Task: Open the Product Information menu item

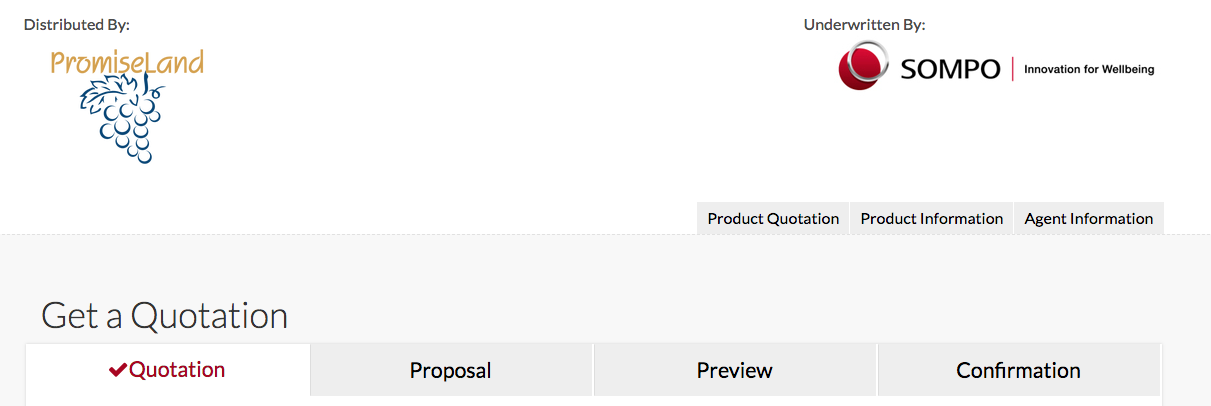Action: pos(931,219)
